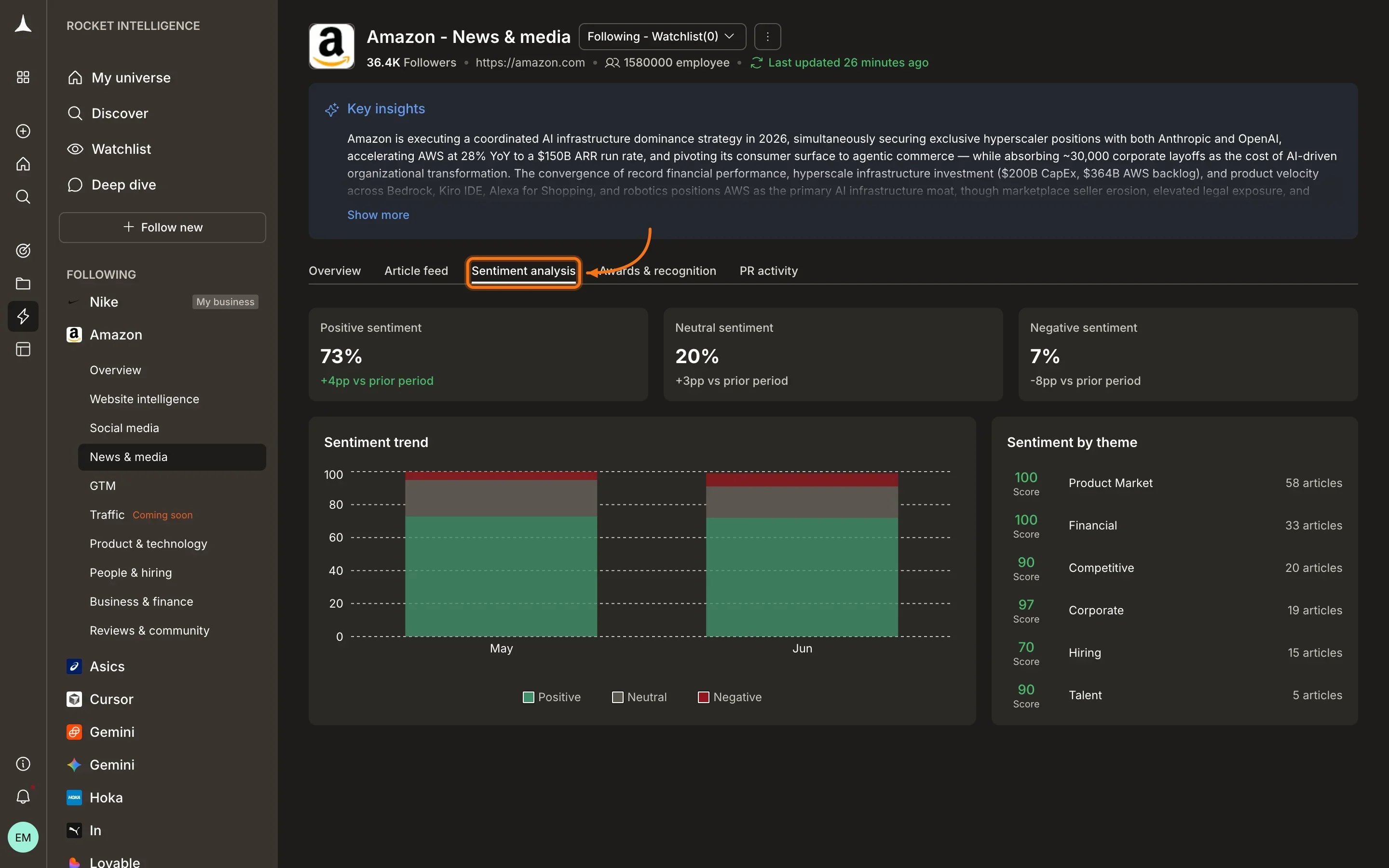This screenshot has height=868, width=1389.
Task: Click the orange Gemini icon in the Following list
Action: 74,732
